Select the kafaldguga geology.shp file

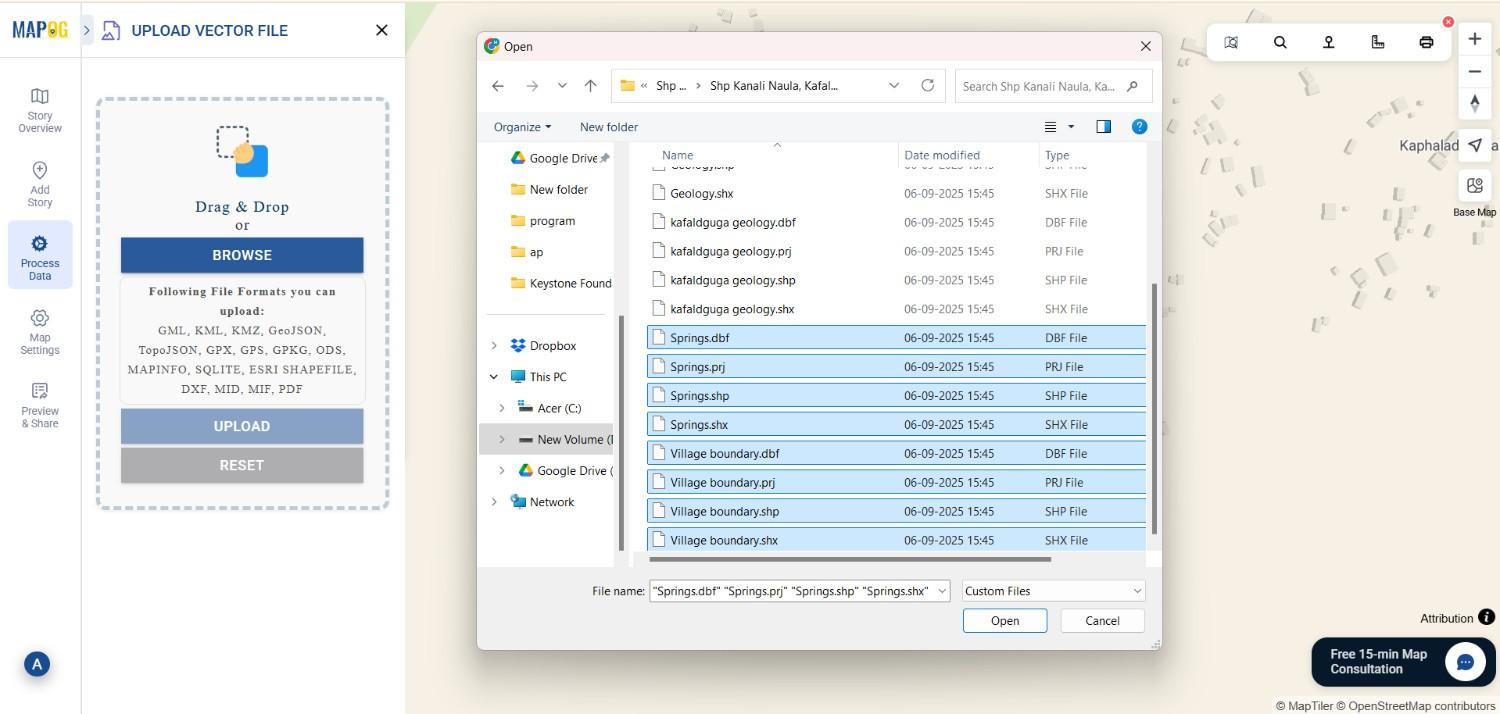pyautogui.click(x=732, y=280)
